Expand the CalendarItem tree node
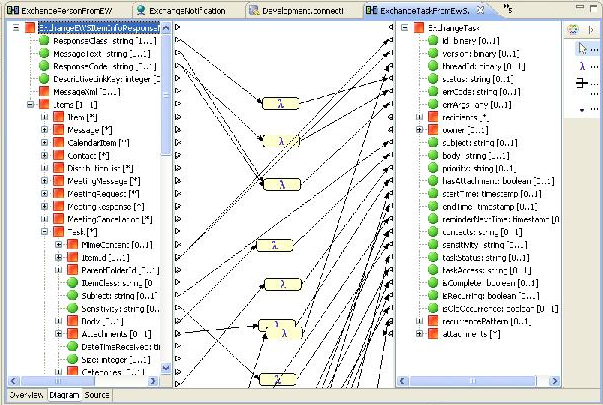 click(x=44, y=142)
